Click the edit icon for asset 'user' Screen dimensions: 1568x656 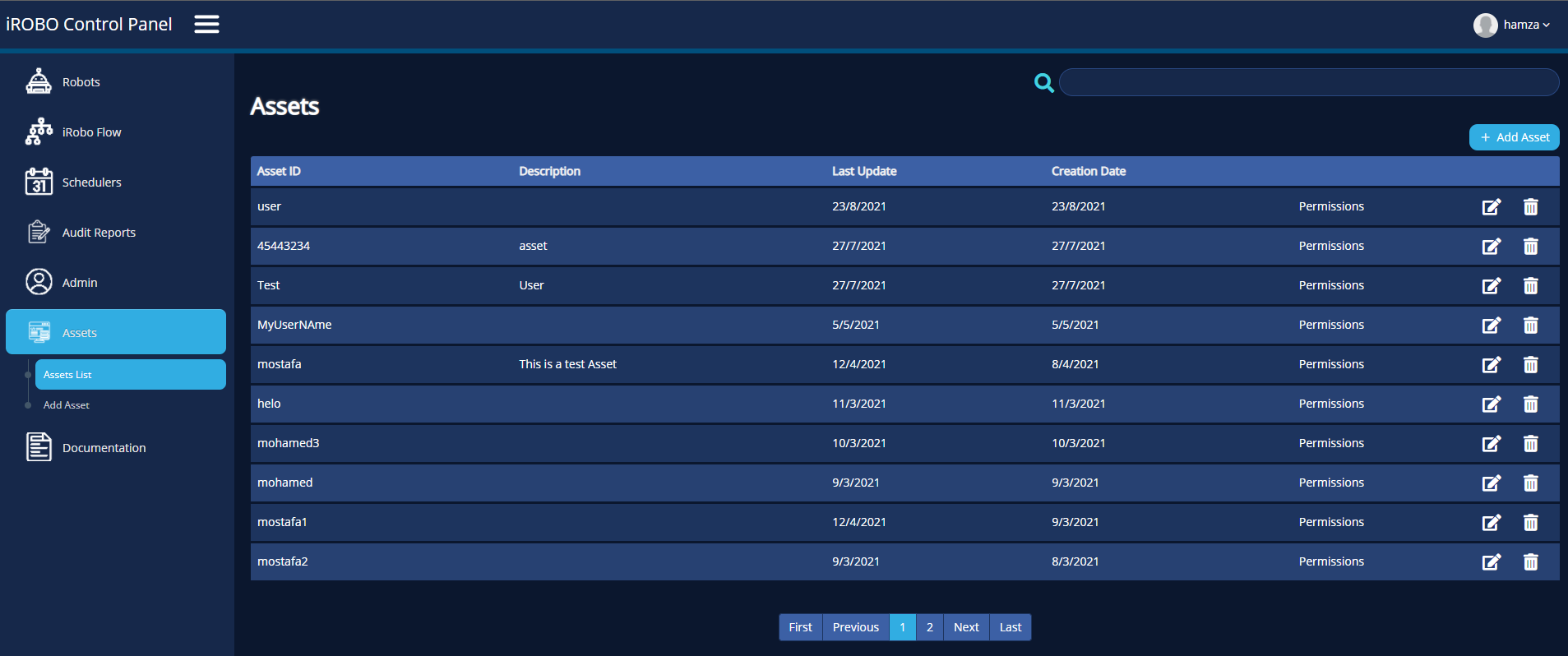1491,207
